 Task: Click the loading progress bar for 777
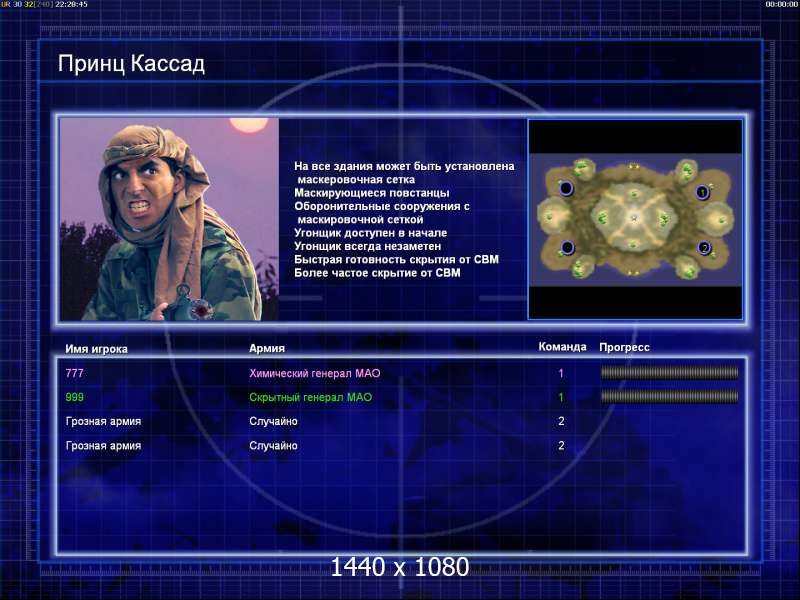click(669, 373)
